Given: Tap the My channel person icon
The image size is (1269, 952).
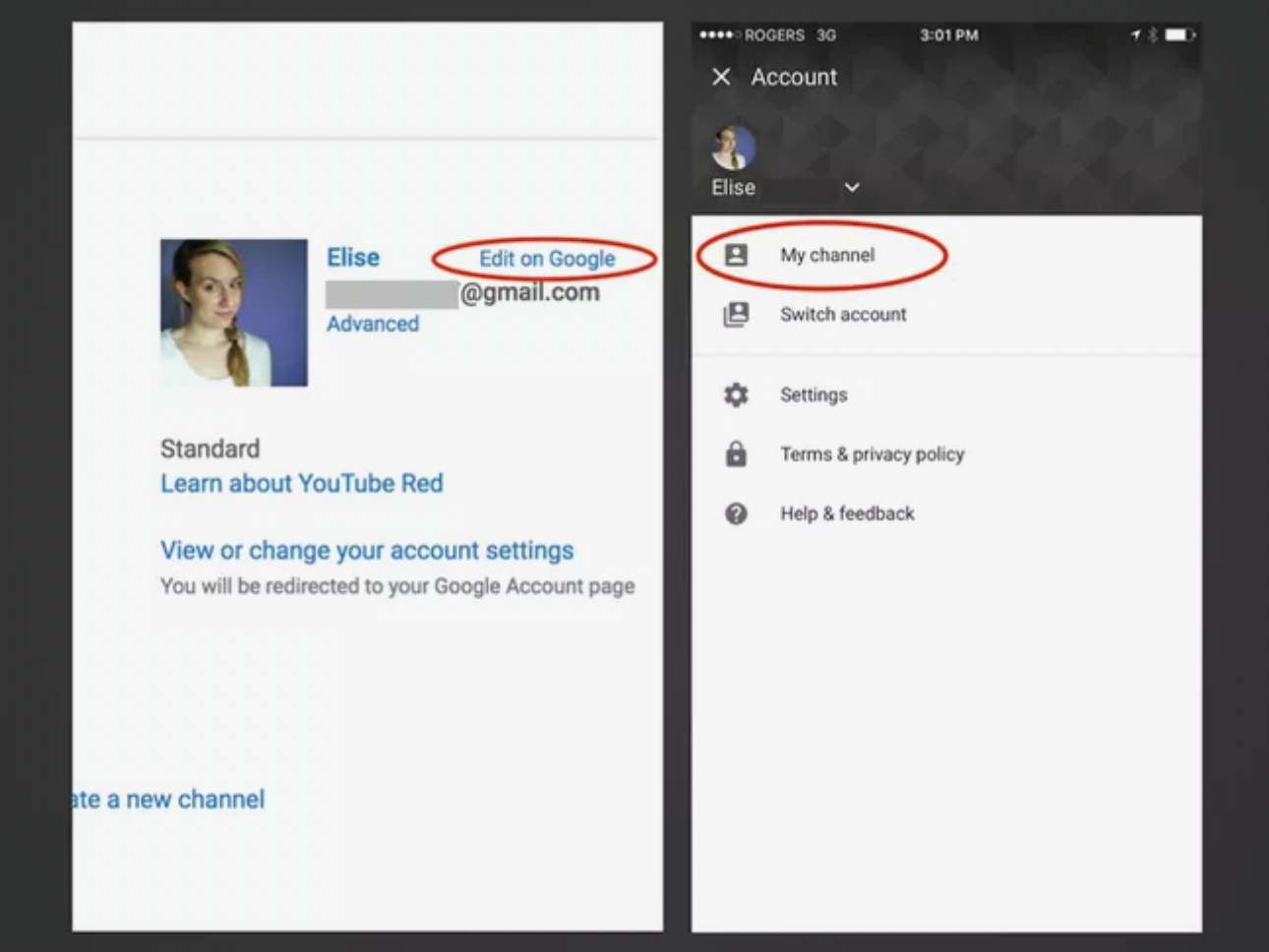Looking at the screenshot, I should (x=736, y=256).
